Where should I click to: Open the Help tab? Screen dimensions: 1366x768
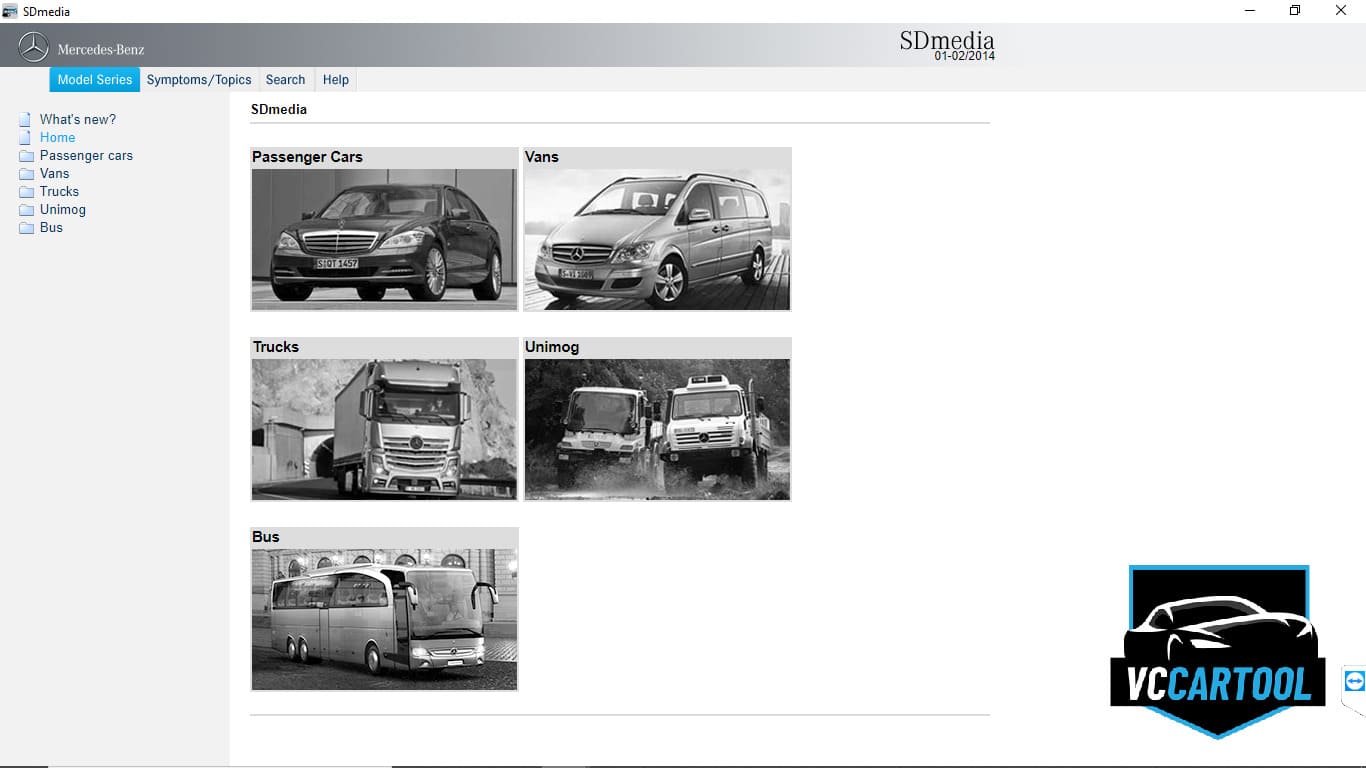point(336,80)
